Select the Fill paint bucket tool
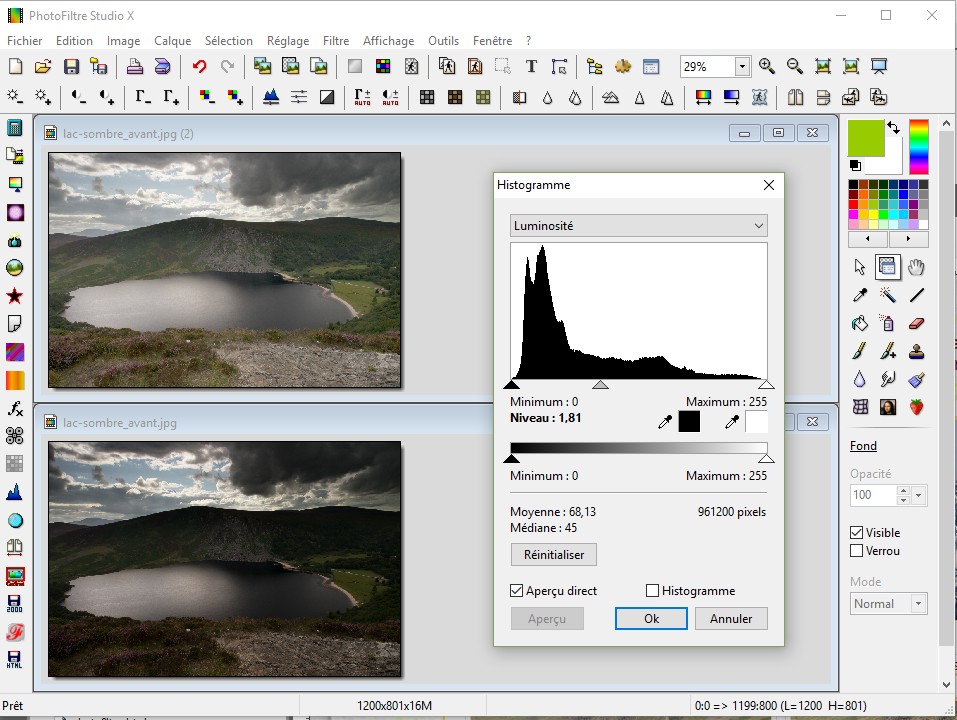This screenshot has height=720, width=957. pos(860,323)
